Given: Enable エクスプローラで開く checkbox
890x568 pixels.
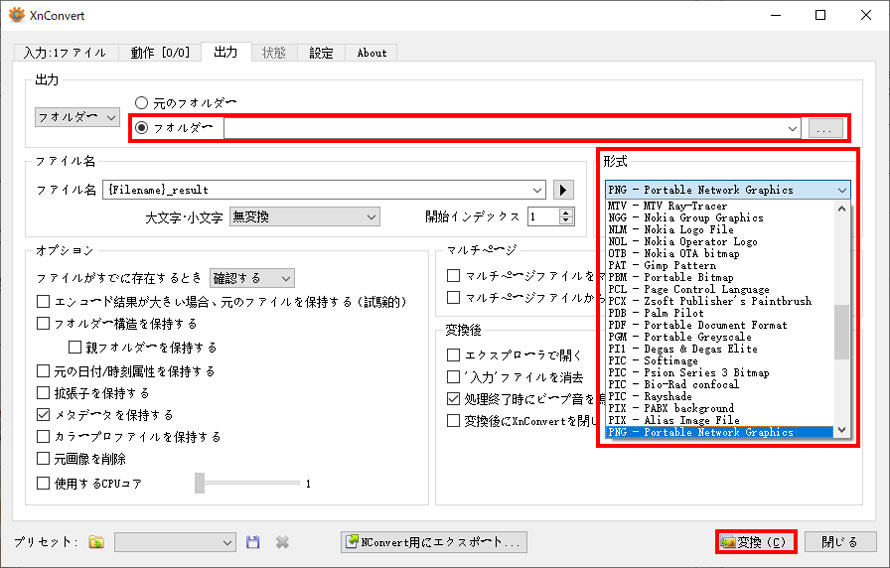Looking at the screenshot, I should click(454, 355).
